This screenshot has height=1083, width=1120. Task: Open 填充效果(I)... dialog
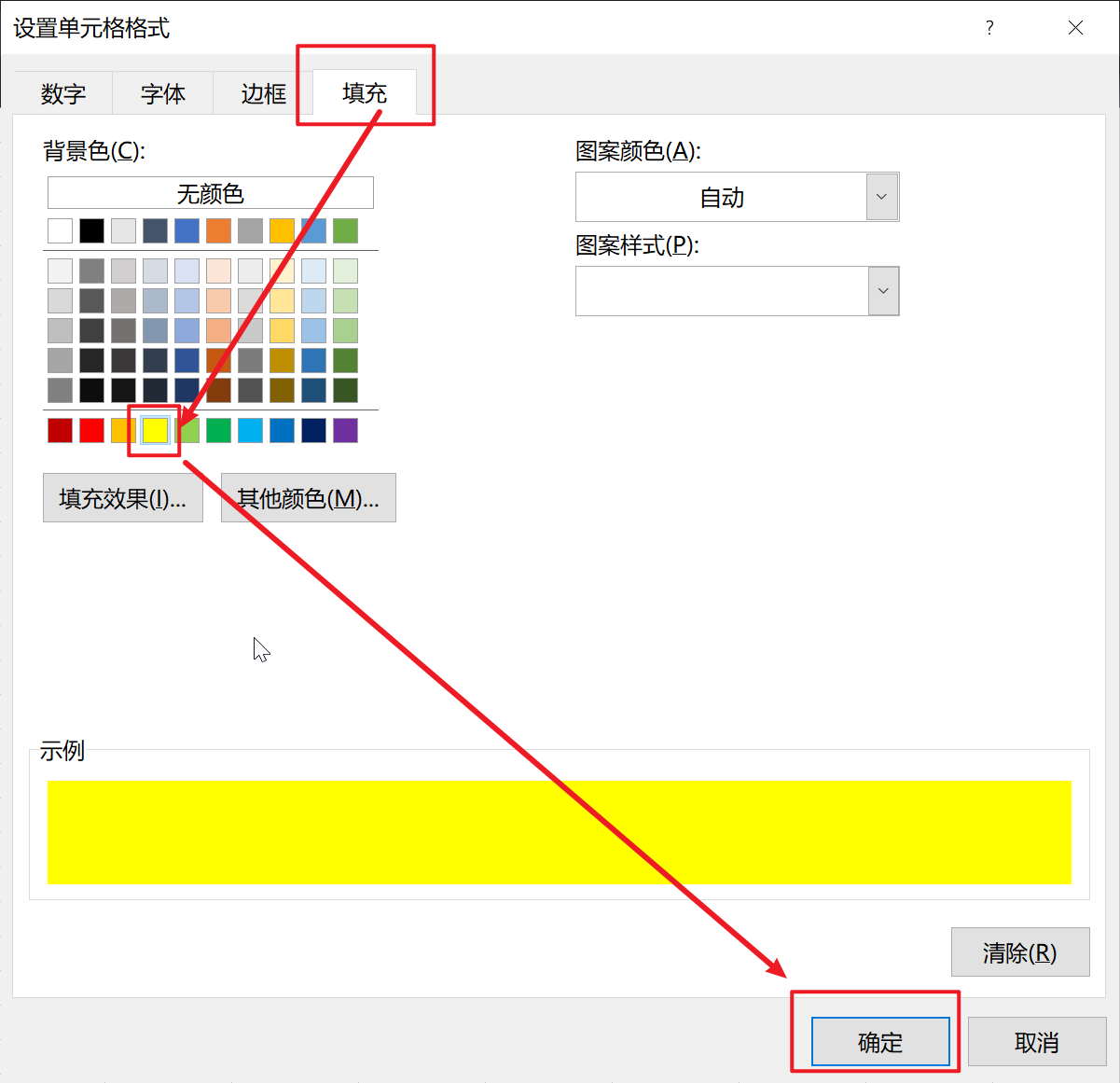123,498
